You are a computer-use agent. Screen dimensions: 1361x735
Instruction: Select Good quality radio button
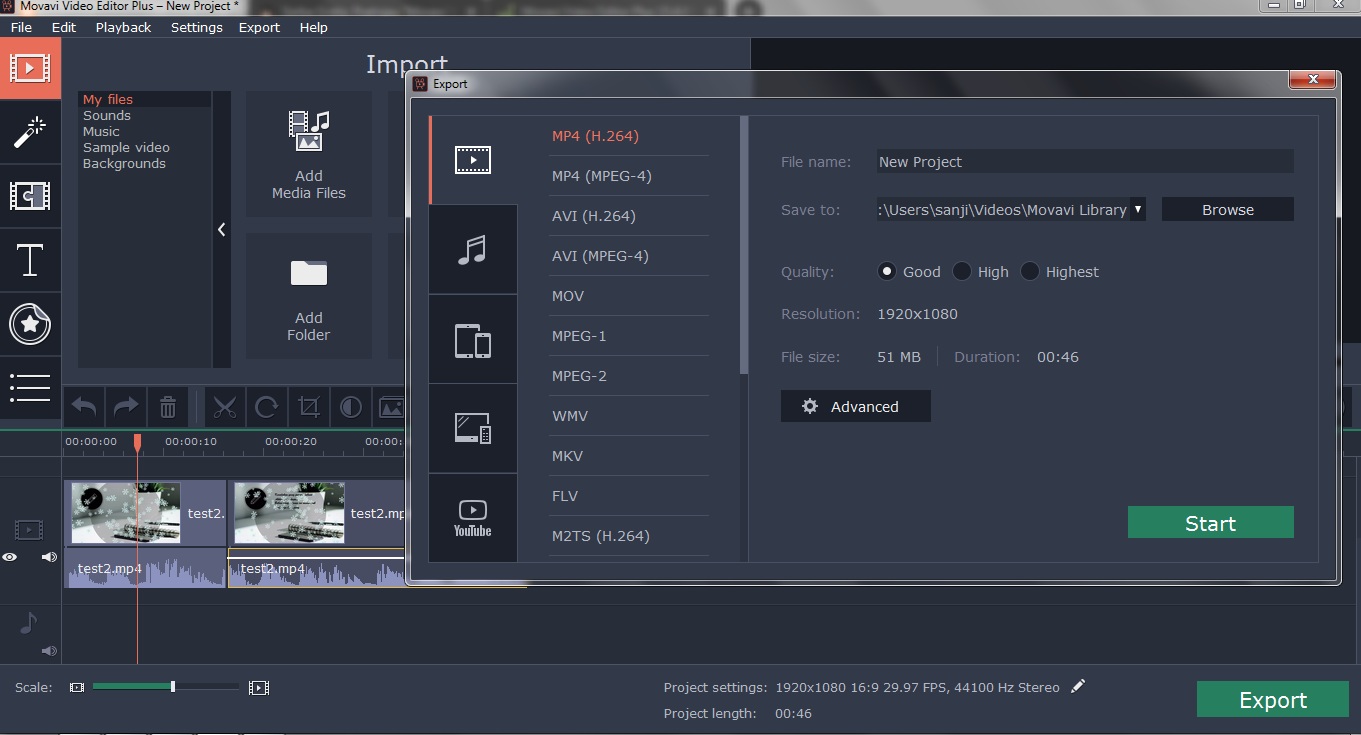[886, 271]
